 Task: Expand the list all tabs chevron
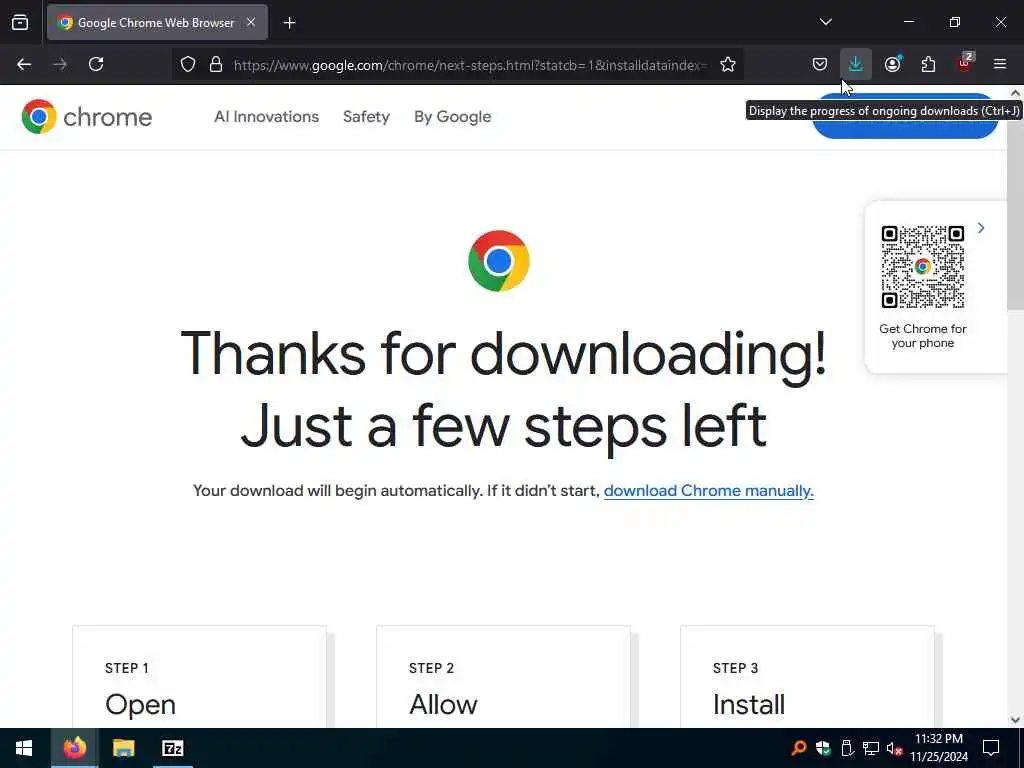825,22
